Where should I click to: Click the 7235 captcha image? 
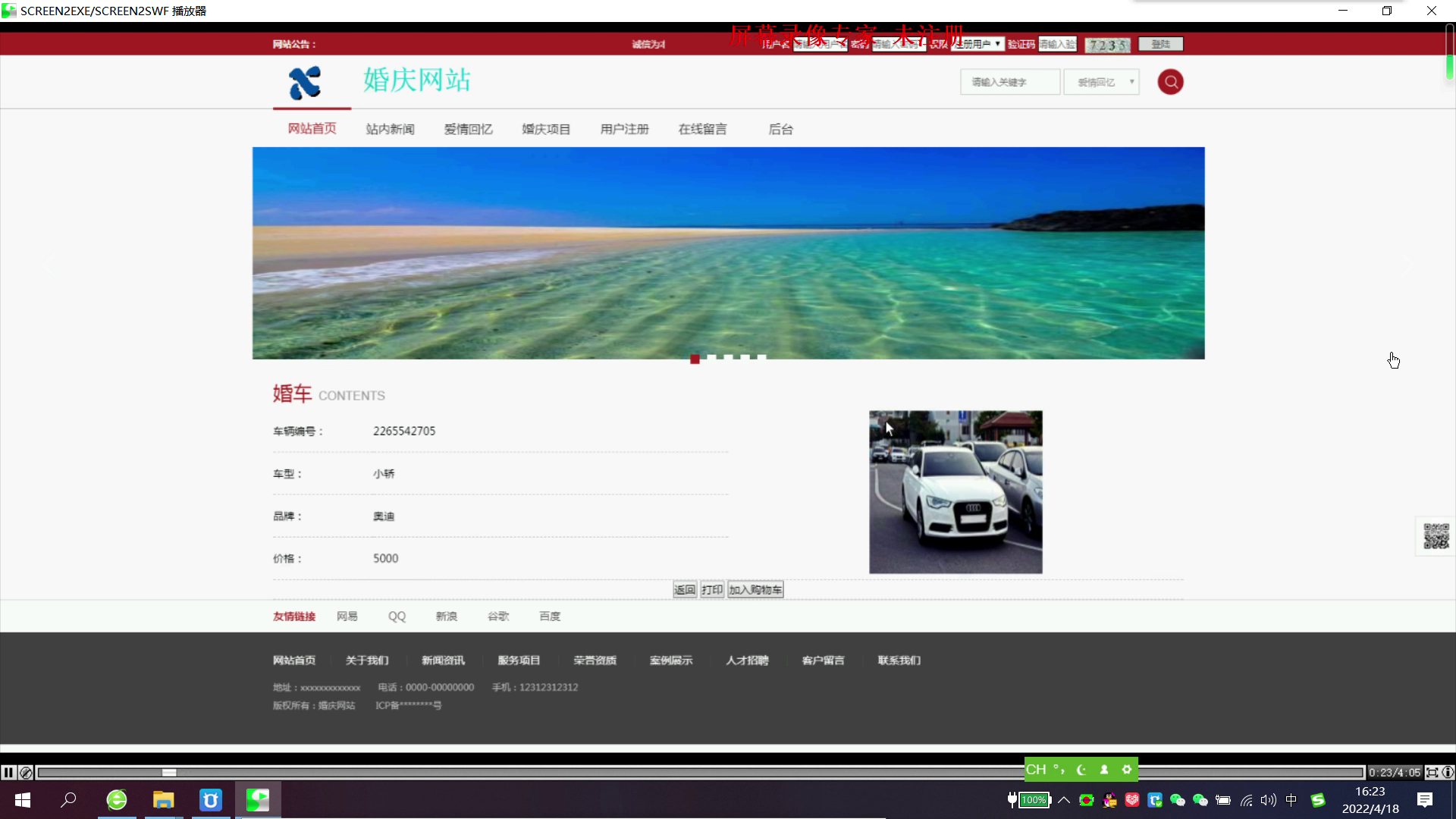click(x=1108, y=45)
